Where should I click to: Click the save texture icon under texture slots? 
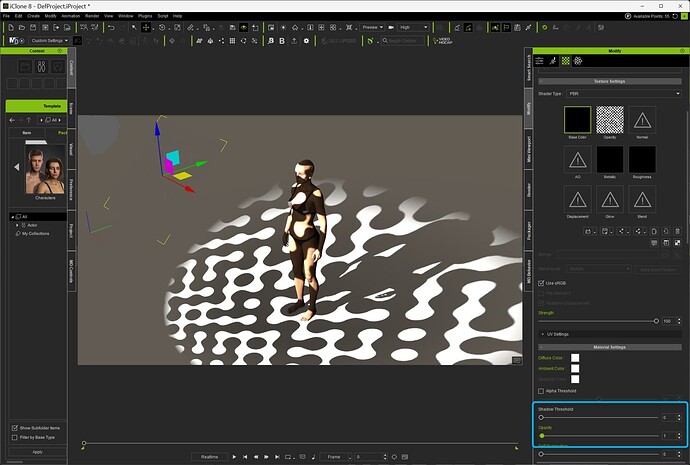pyautogui.click(x=606, y=231)
